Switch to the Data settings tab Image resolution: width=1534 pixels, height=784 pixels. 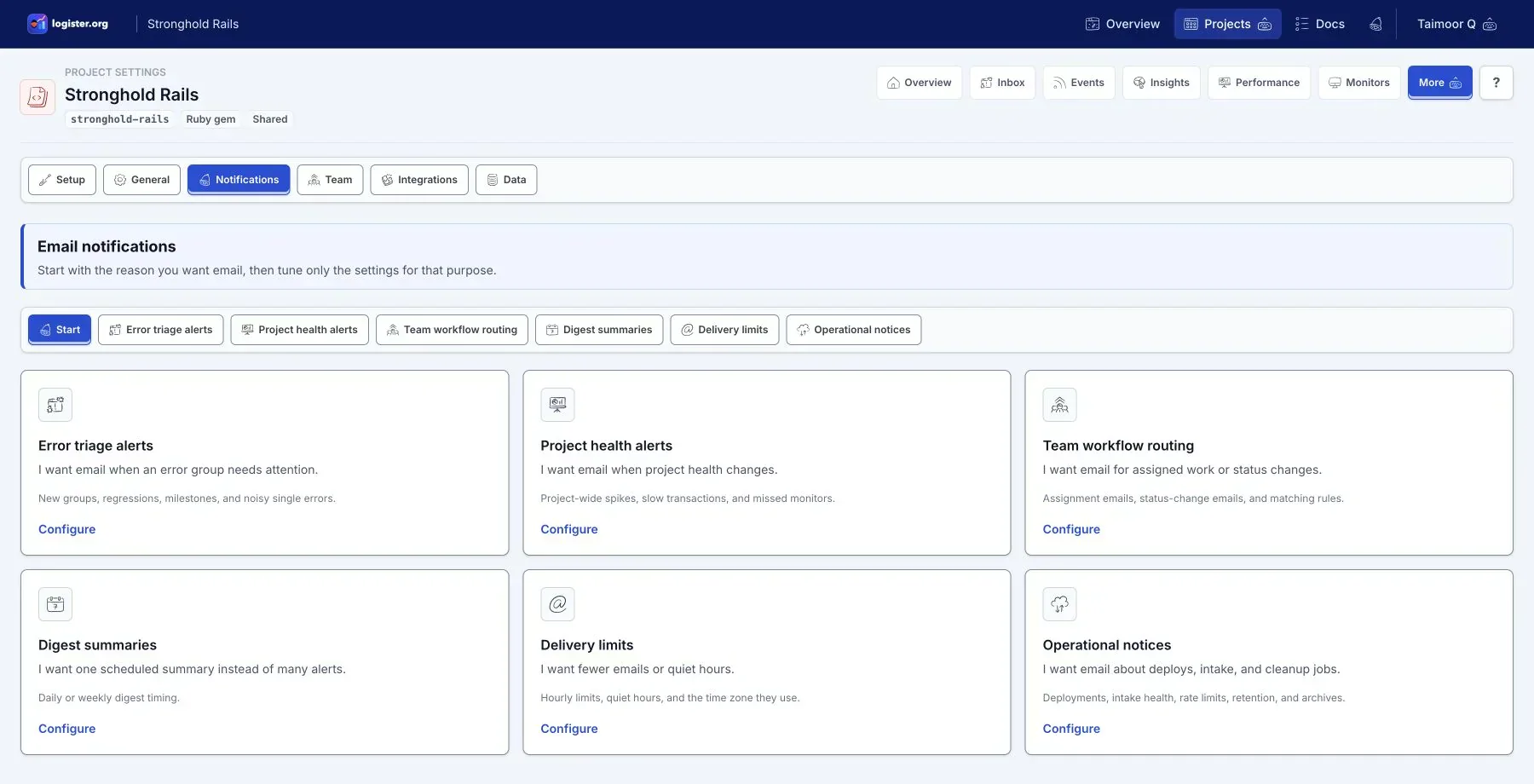[x=506, y=180]
